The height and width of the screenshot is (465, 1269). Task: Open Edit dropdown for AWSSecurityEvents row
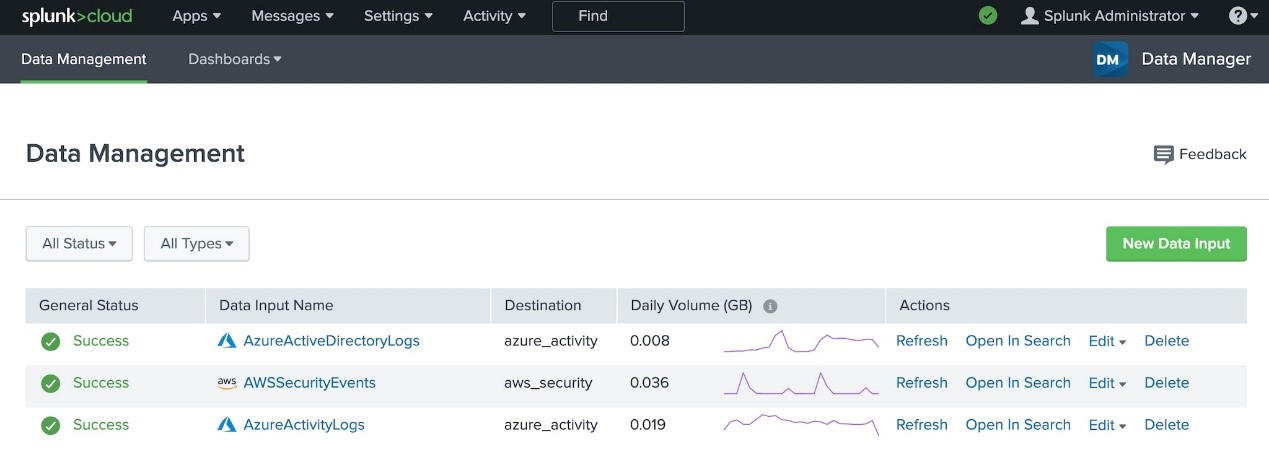(x=1107, y=383)
